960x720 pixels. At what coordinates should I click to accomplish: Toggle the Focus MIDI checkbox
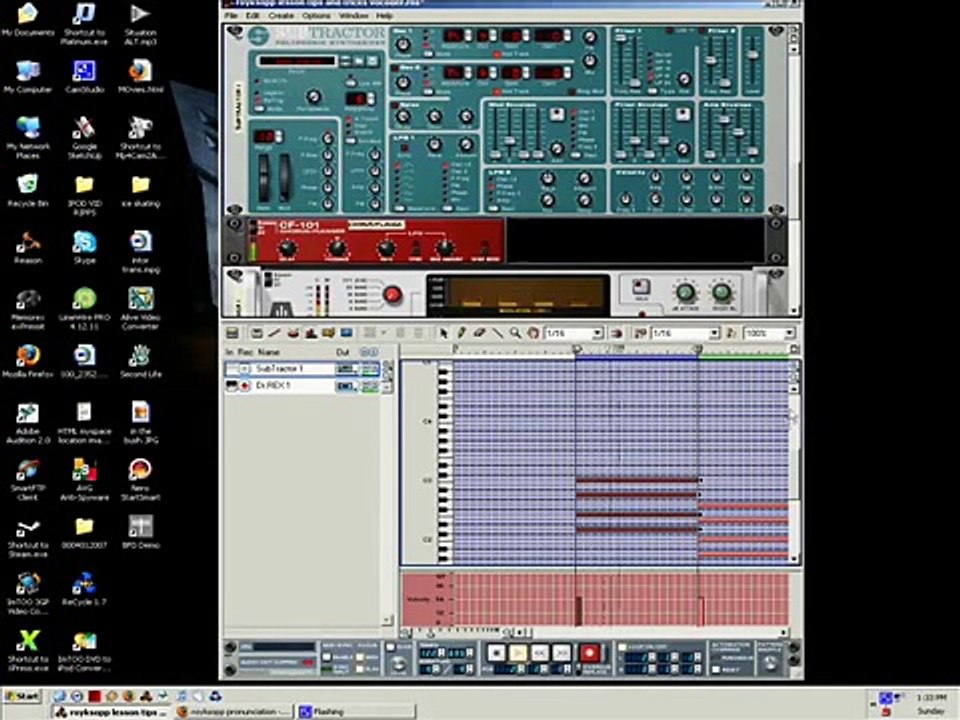(361, 658)
